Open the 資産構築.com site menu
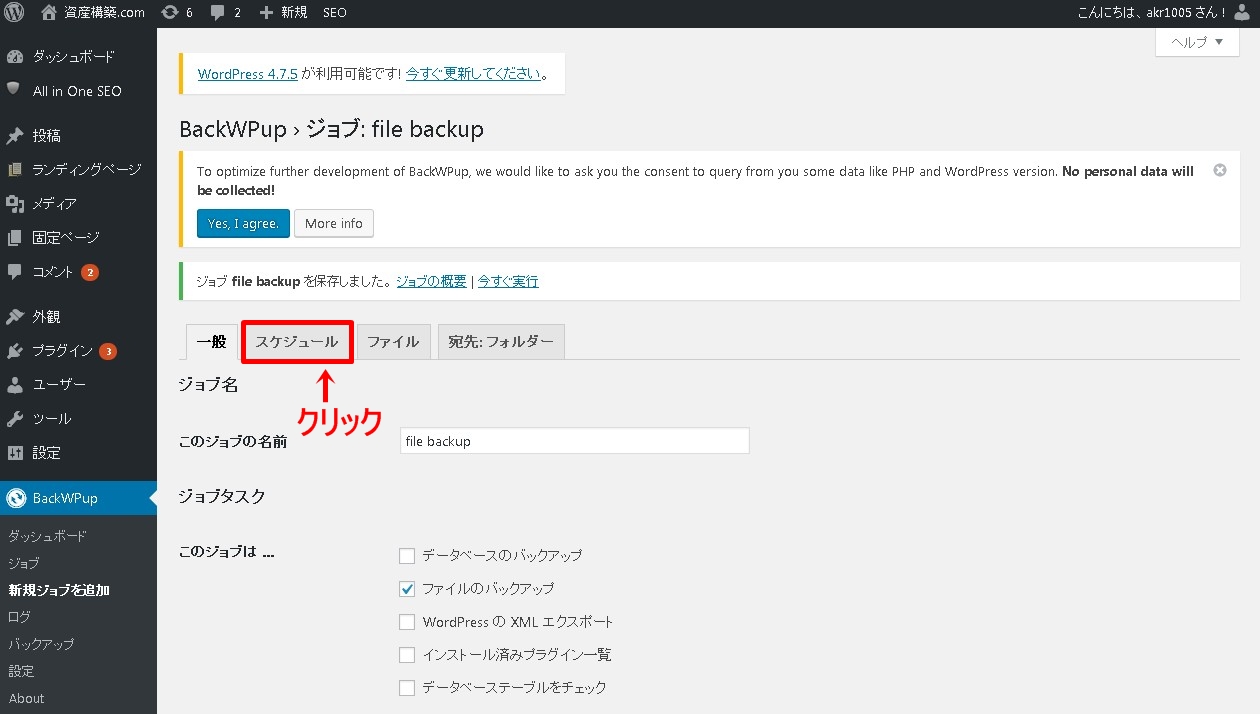 93,13
